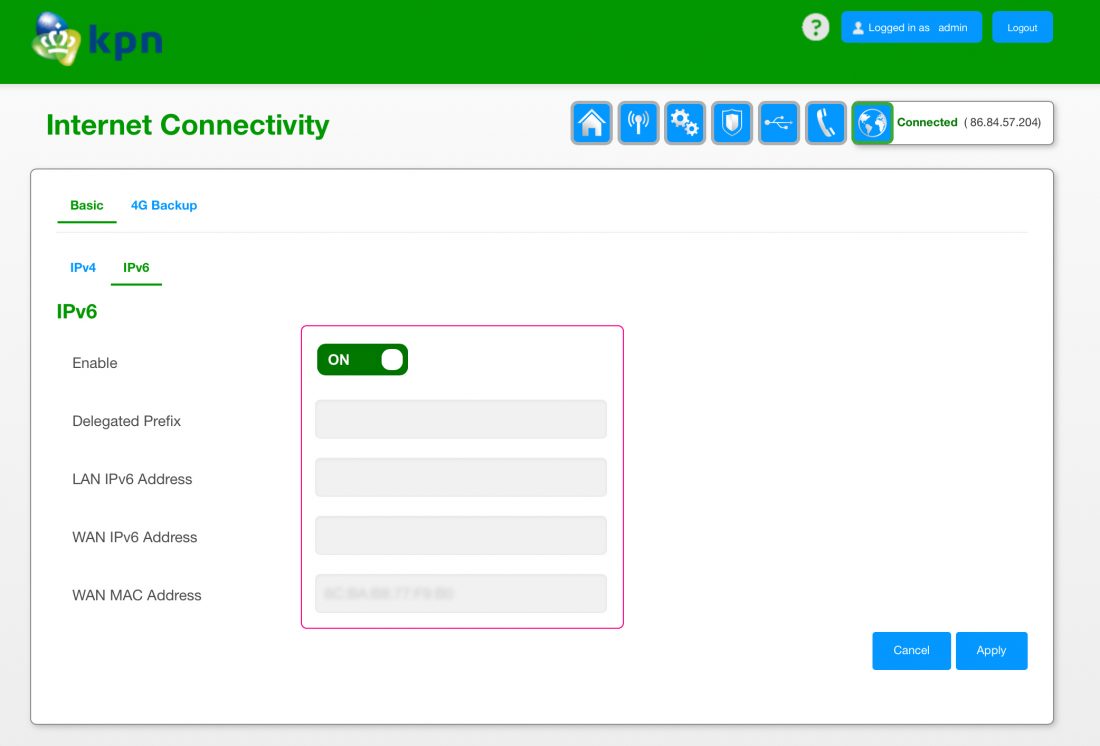This screenshot has width=1100, height=746.
Task: Switch to the Basic tab
Action: point(86,205)
